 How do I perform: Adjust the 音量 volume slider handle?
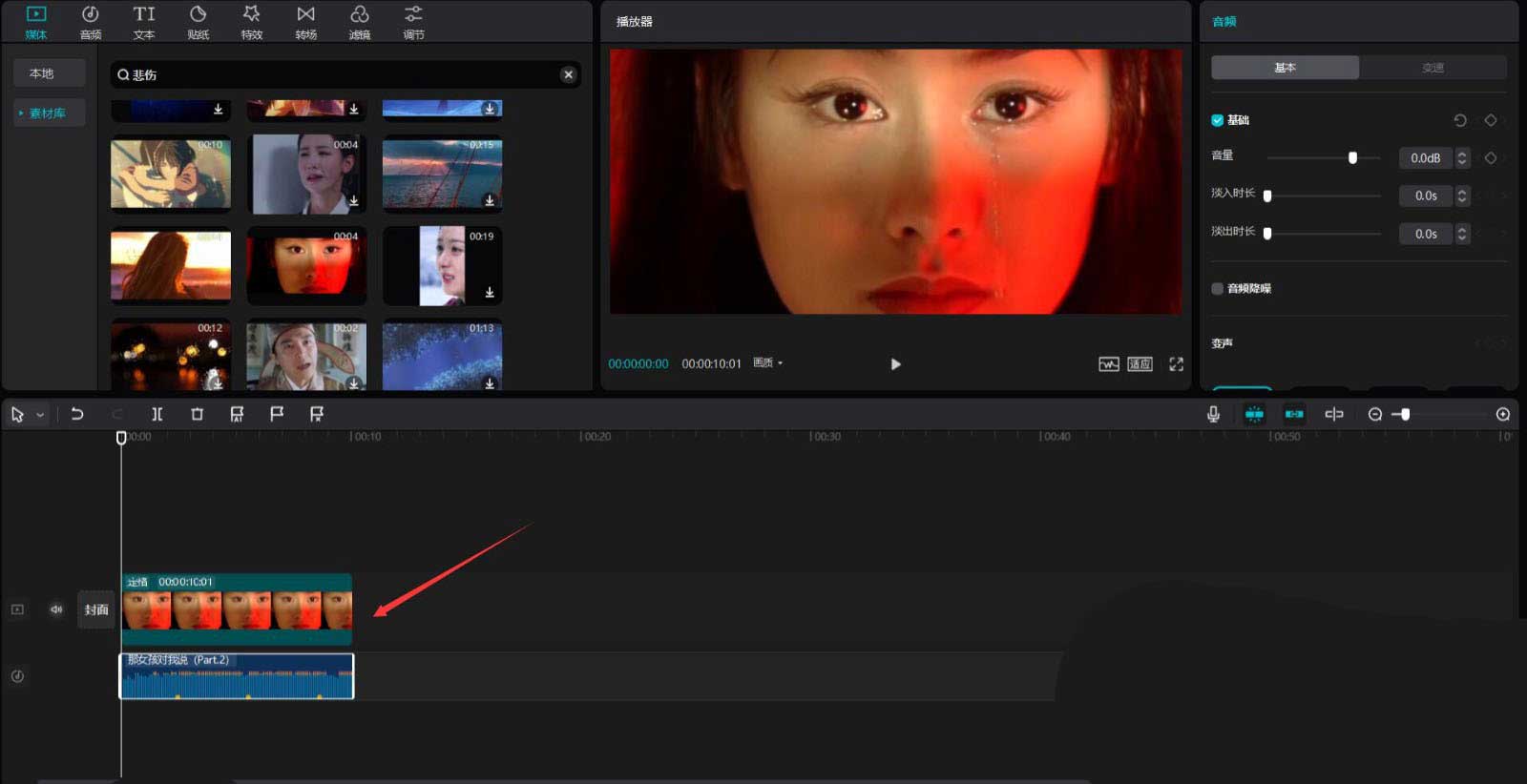pyautogui.click(x=1352, y=157)
